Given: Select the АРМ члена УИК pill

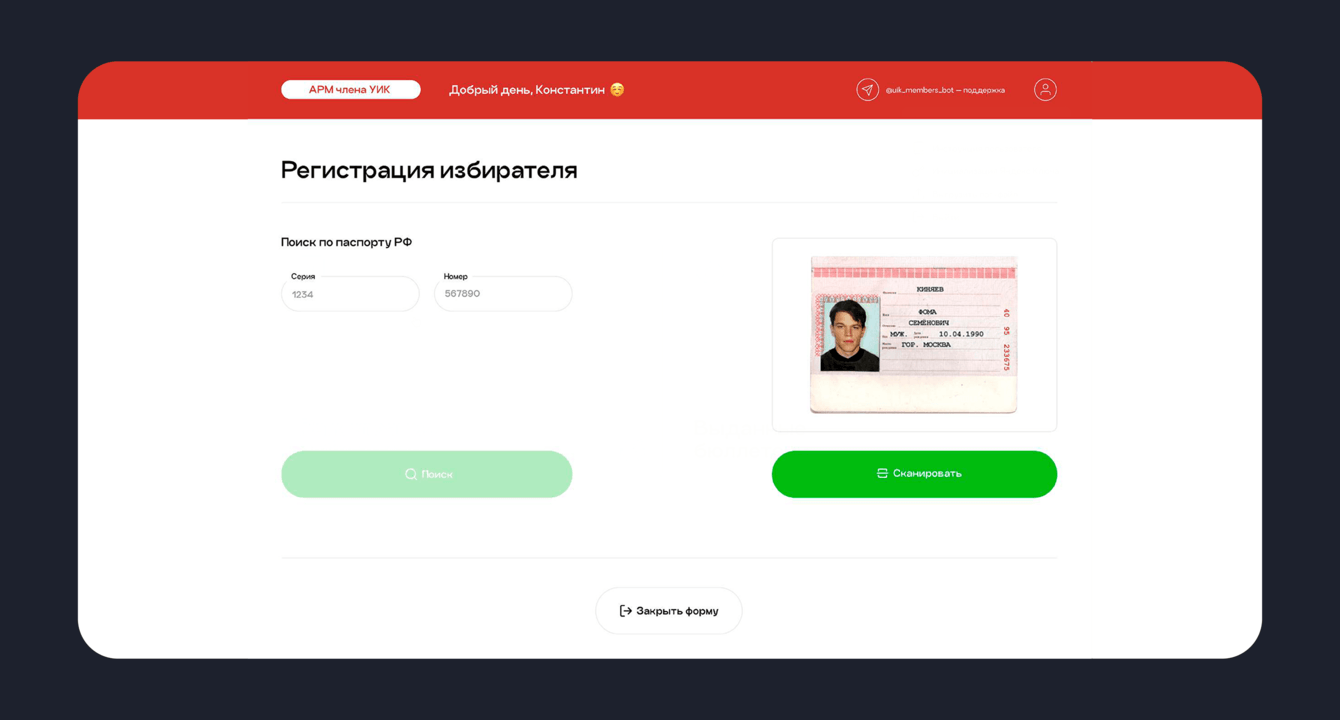Looking at the screenshot, I should tap(350, 90).
